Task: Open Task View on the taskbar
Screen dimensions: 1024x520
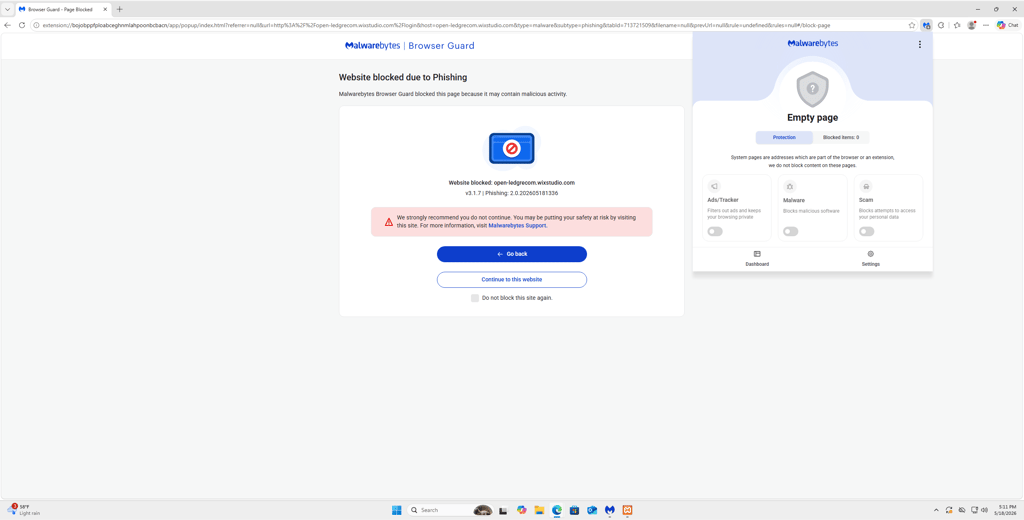Action: (x=503, y=510)
